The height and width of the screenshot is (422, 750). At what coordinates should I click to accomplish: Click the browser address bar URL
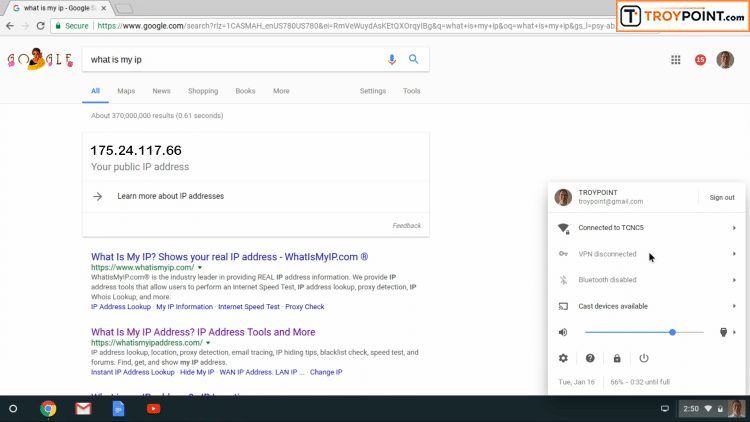coord(356,26)
